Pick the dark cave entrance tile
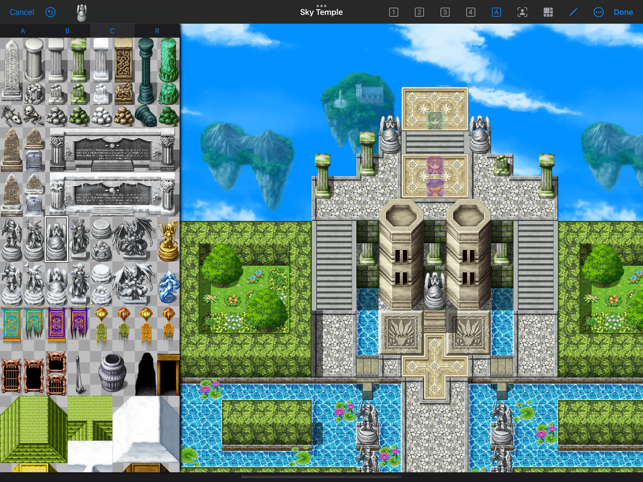The image size is (643, 482). pyautogui.click(x=146, y=374)
